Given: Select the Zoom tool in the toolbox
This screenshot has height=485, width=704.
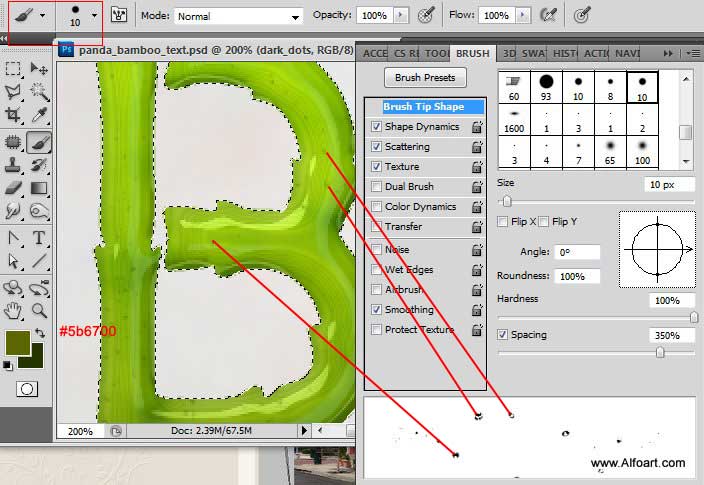Looking at the screenshot, I should tap(40, 311).
